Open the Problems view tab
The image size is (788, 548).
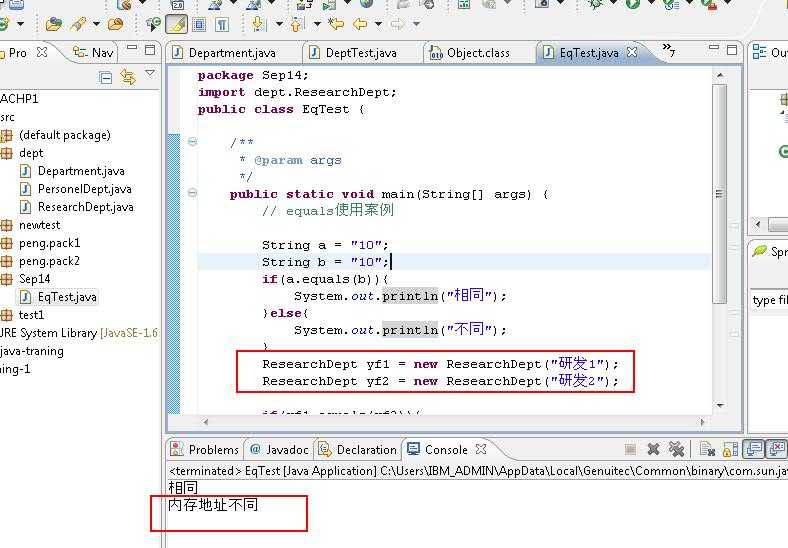(x=205, y=449)
